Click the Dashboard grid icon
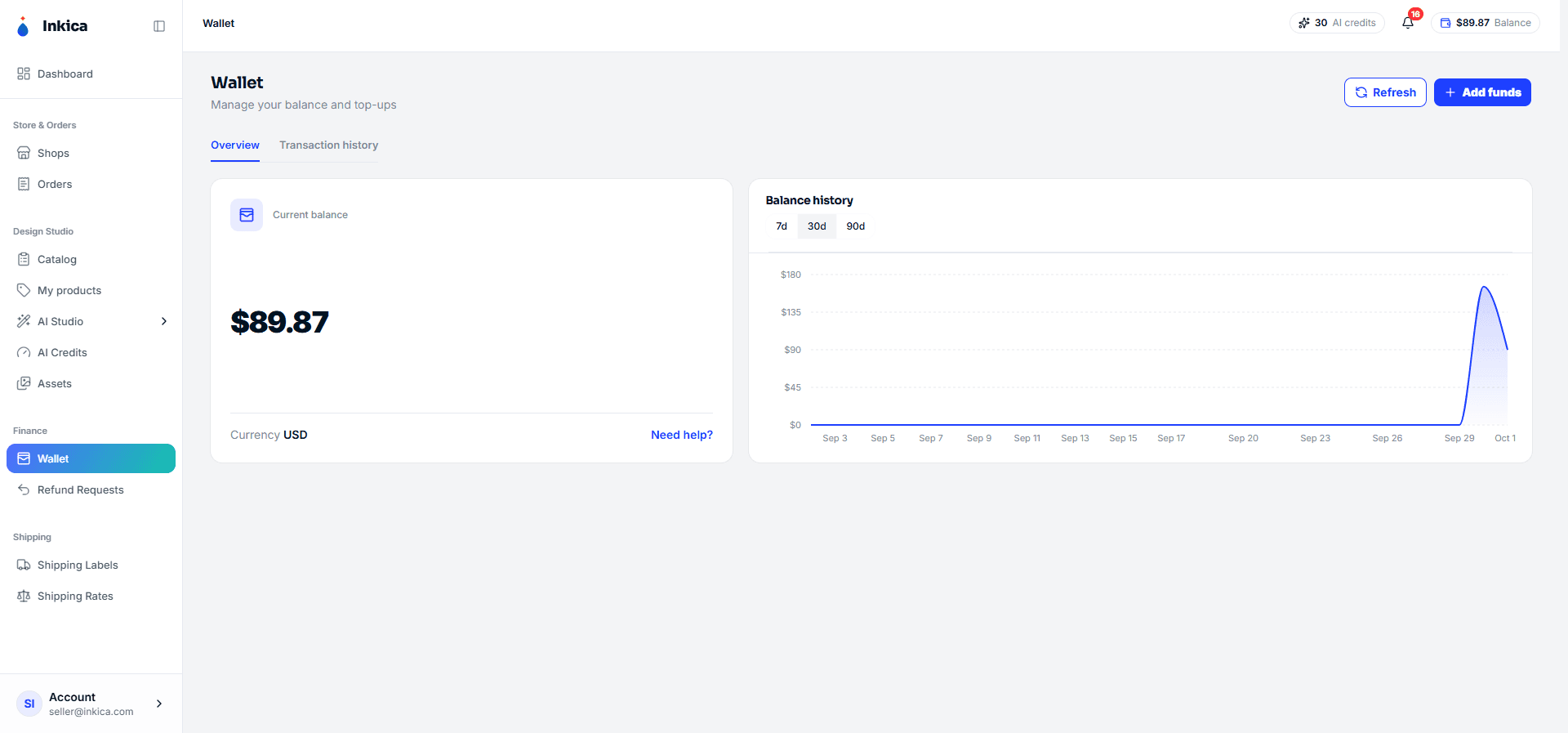This screenshot has width=1568, height=733. coord(24,74)
